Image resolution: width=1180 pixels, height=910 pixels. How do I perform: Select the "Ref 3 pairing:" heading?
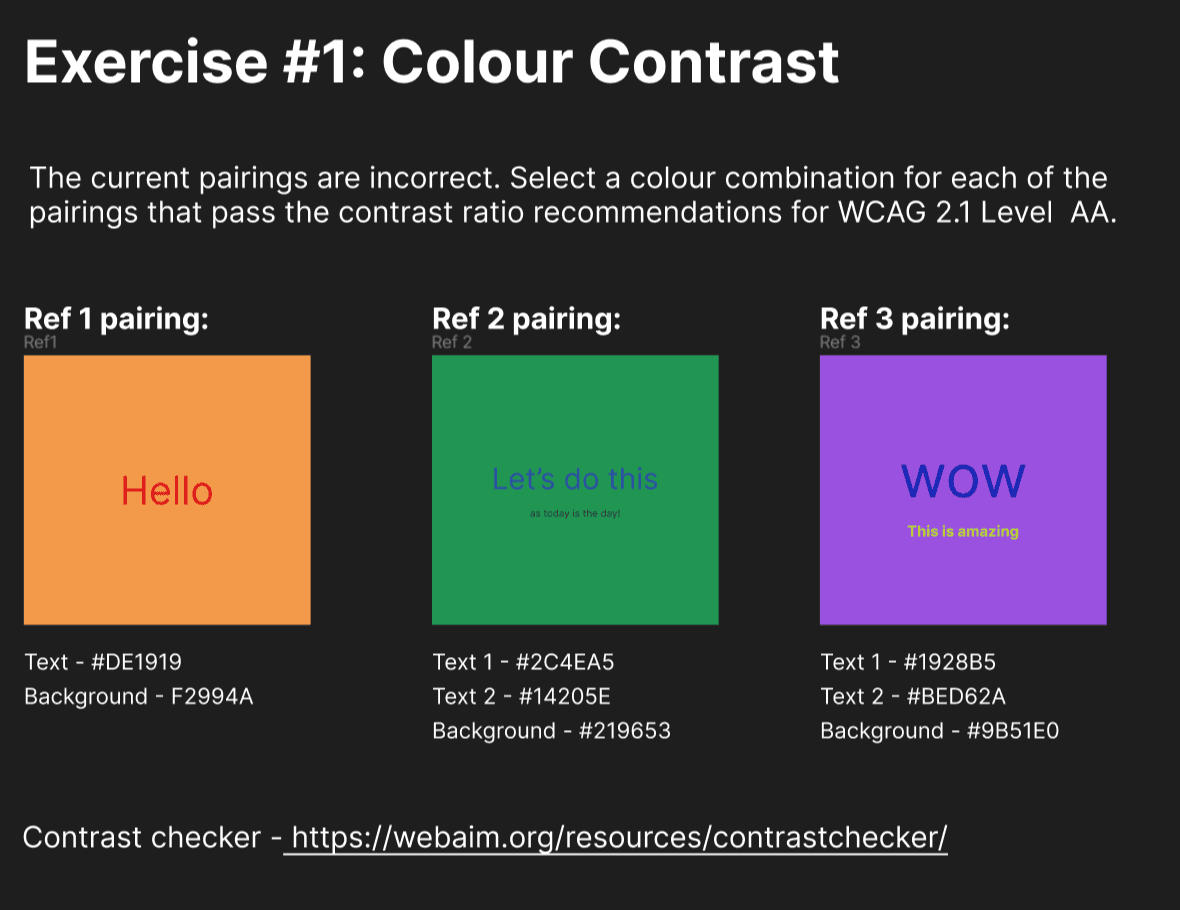click(x=914, y=319)
